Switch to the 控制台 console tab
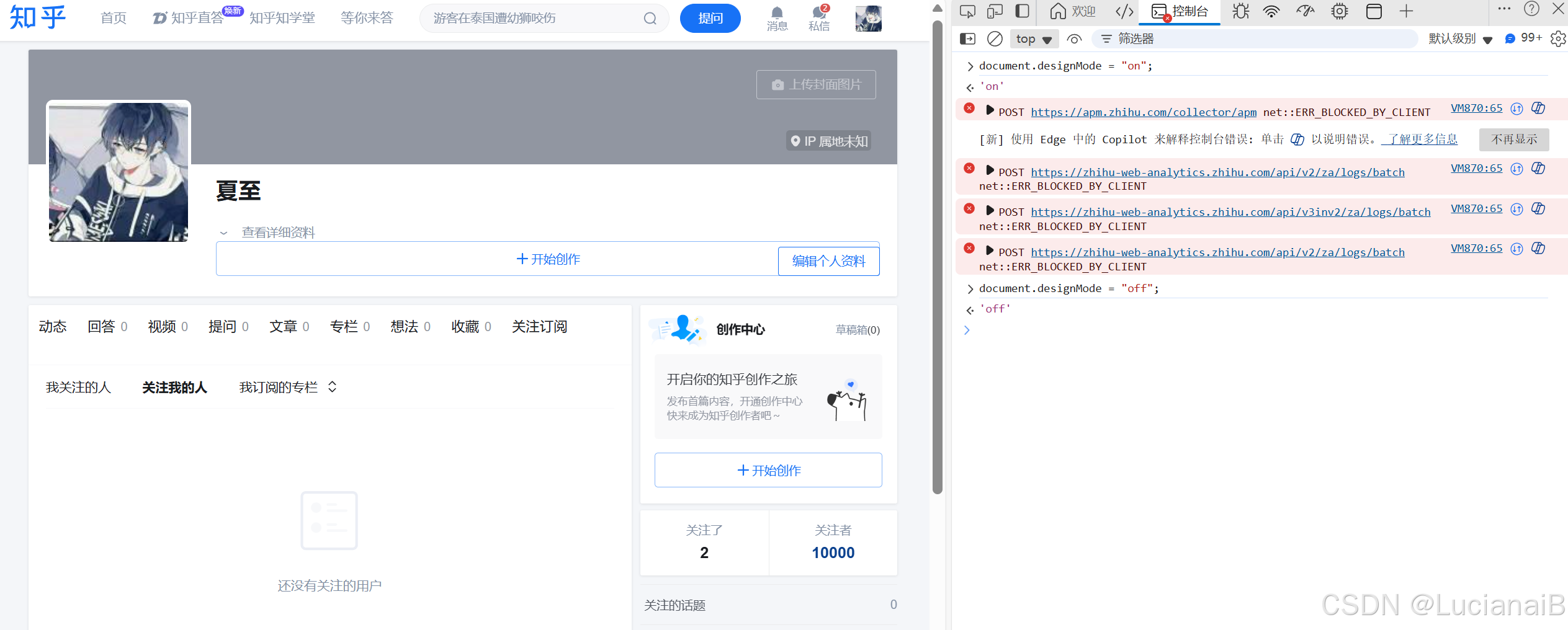The height and width of the screenshot is (630, 1568). point(1180,11)
